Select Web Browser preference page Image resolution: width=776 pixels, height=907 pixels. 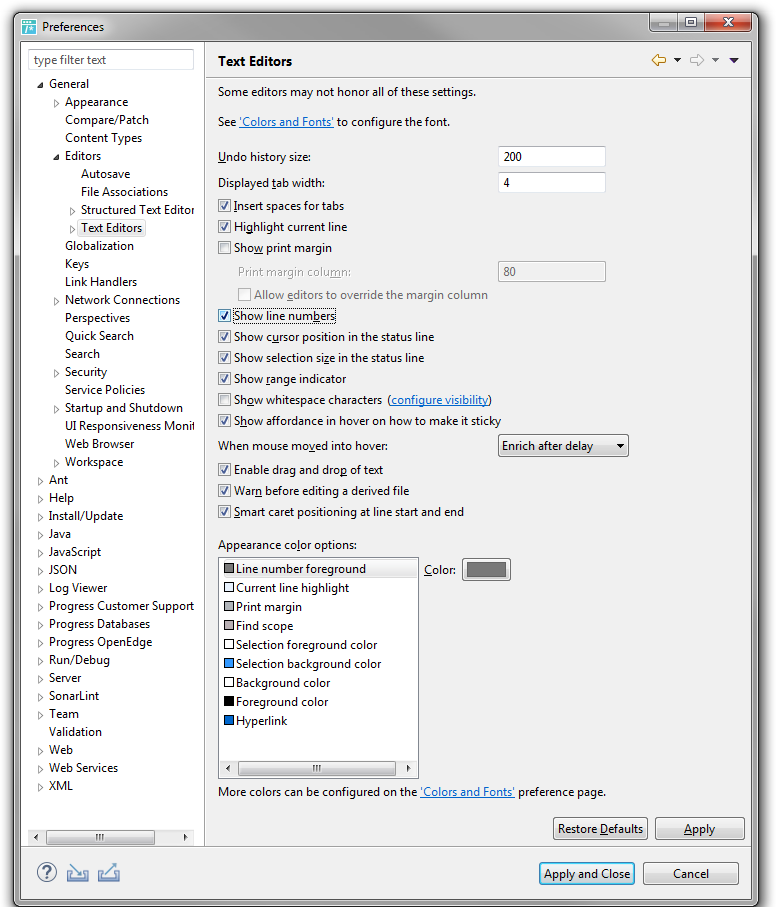(x=99, y=444)
